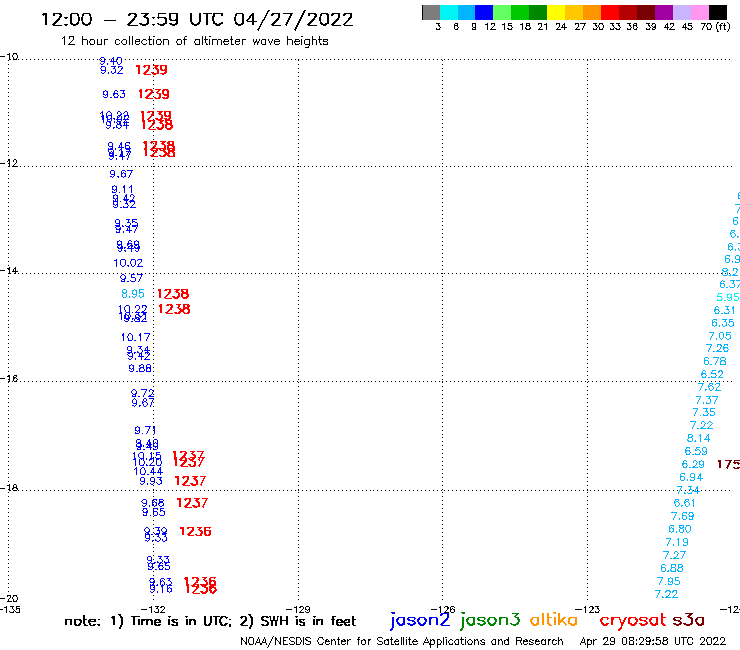Click the value '6.88' on the right track
740x650 pixels.
pos(672,568)
